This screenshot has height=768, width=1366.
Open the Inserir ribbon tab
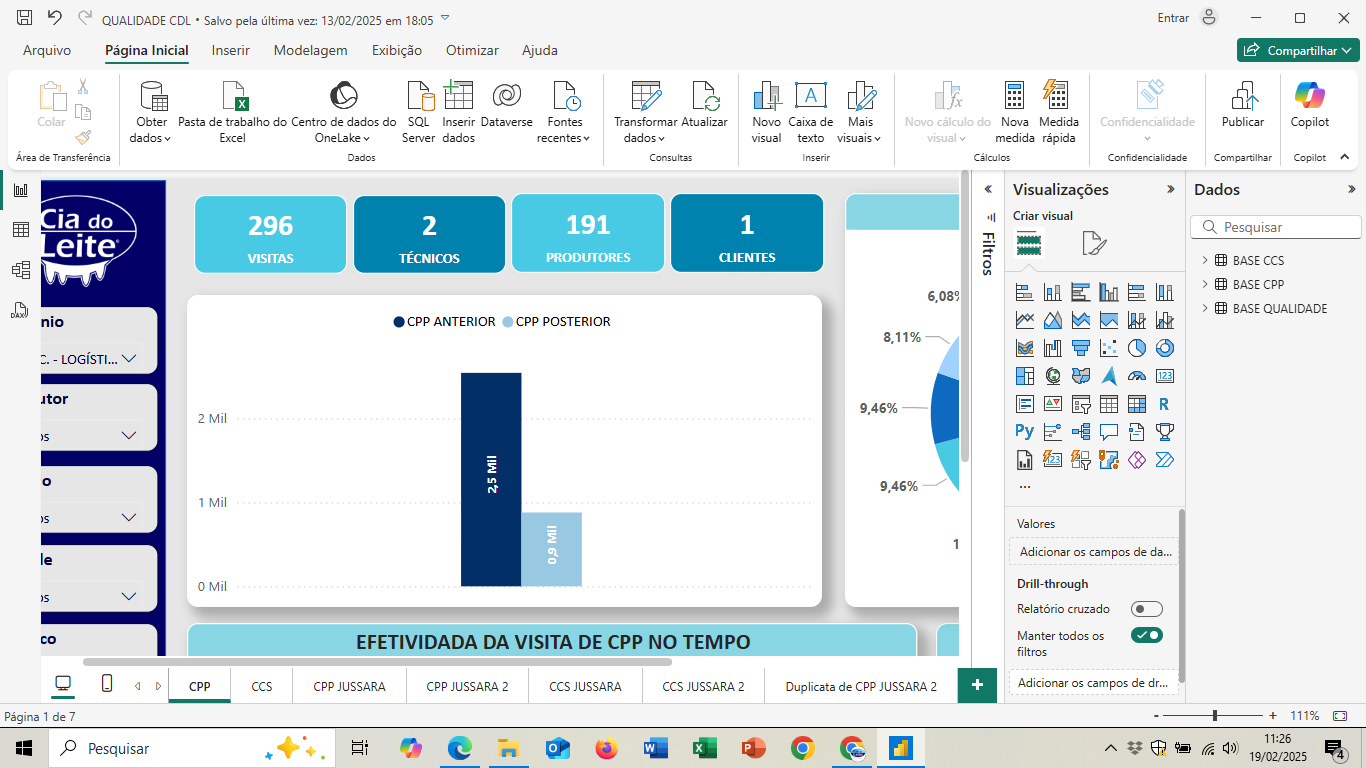tap(231, 50)
